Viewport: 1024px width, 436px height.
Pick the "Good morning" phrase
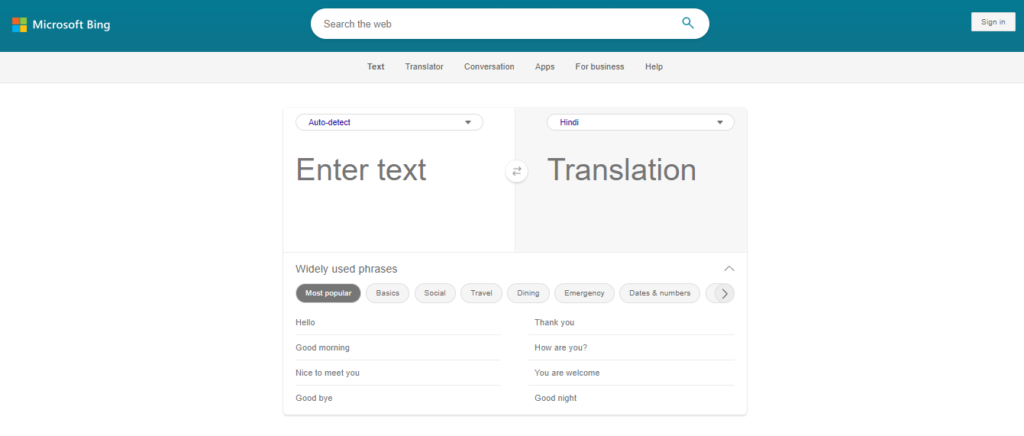323,347
